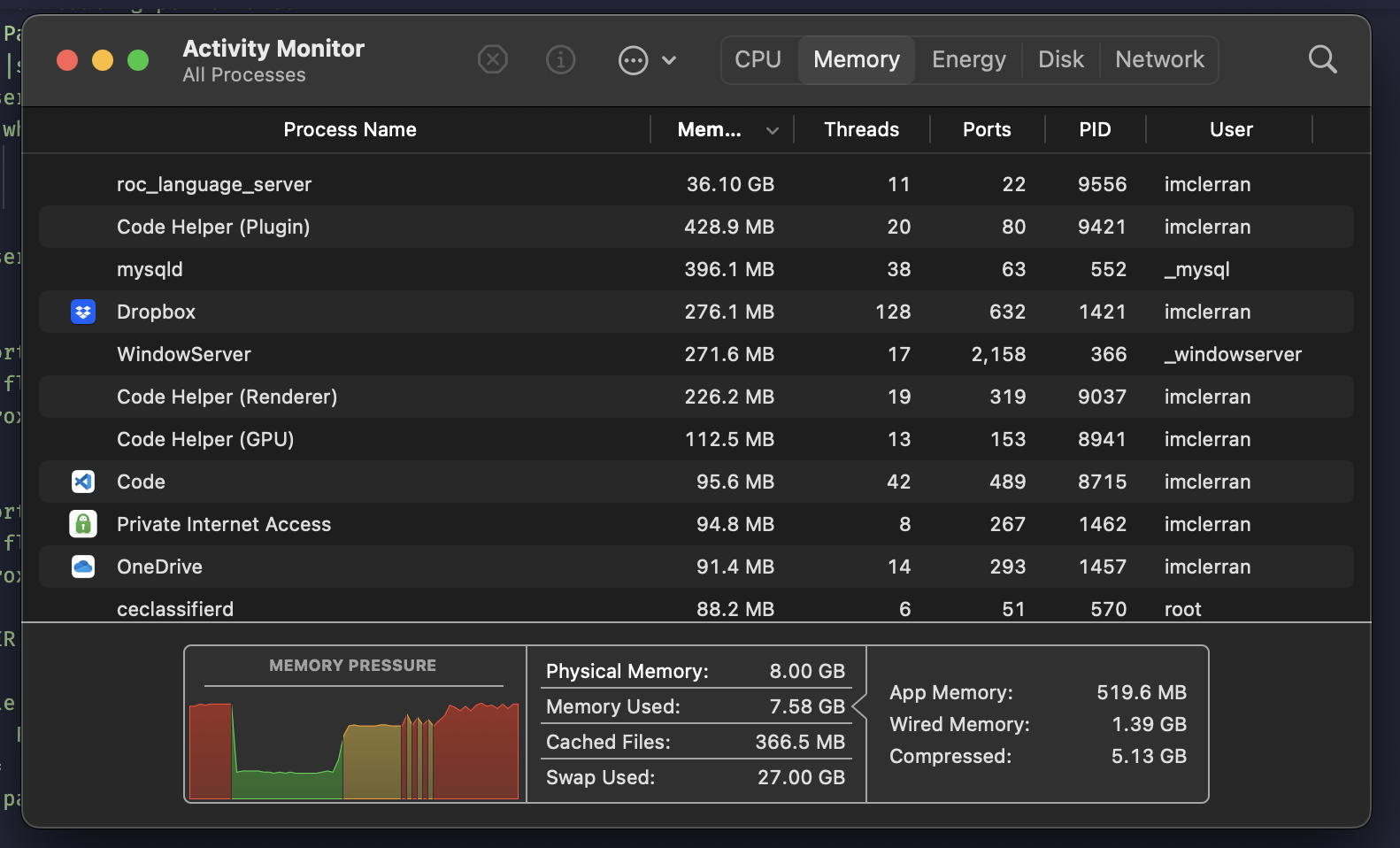Click the _mysql user cell

(1196, 269)
